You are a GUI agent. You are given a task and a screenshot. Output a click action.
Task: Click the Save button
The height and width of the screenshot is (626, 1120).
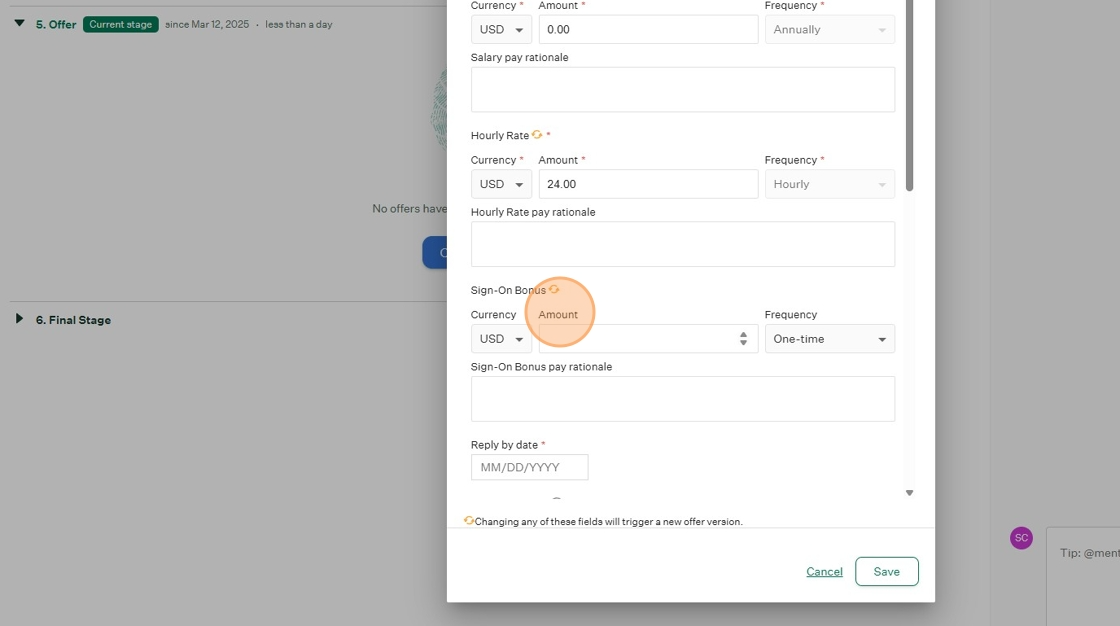pos(886,572)
